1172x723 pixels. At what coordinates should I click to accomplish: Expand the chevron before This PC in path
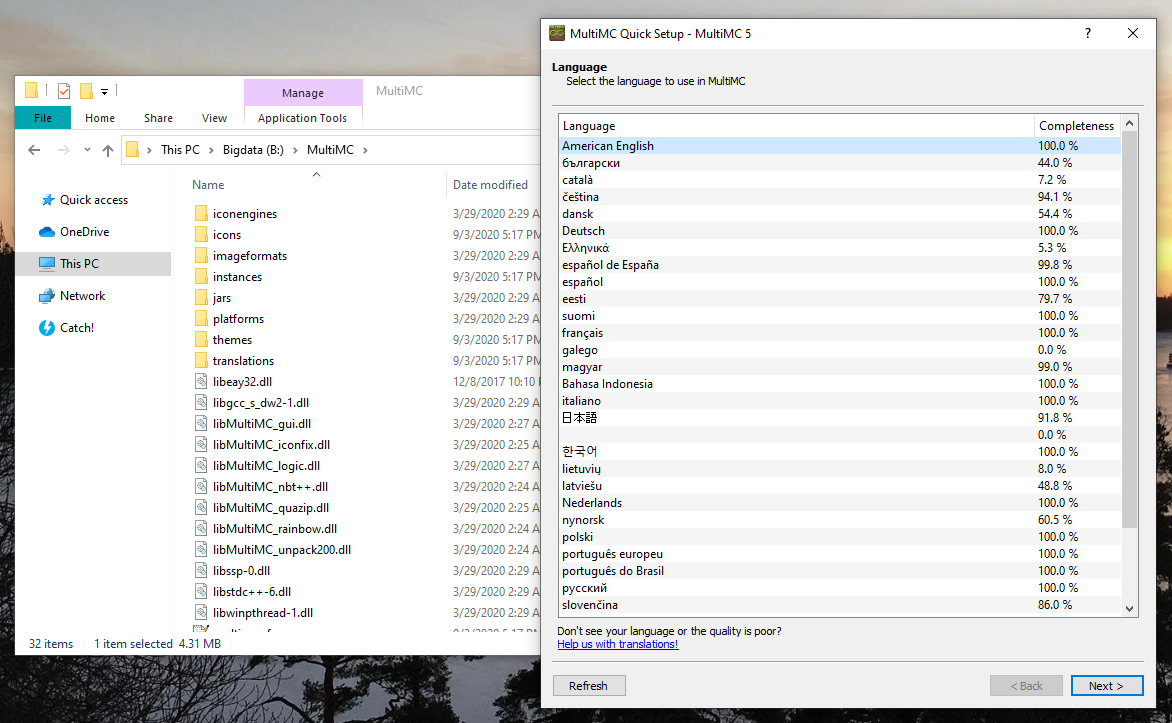(149, 150)
